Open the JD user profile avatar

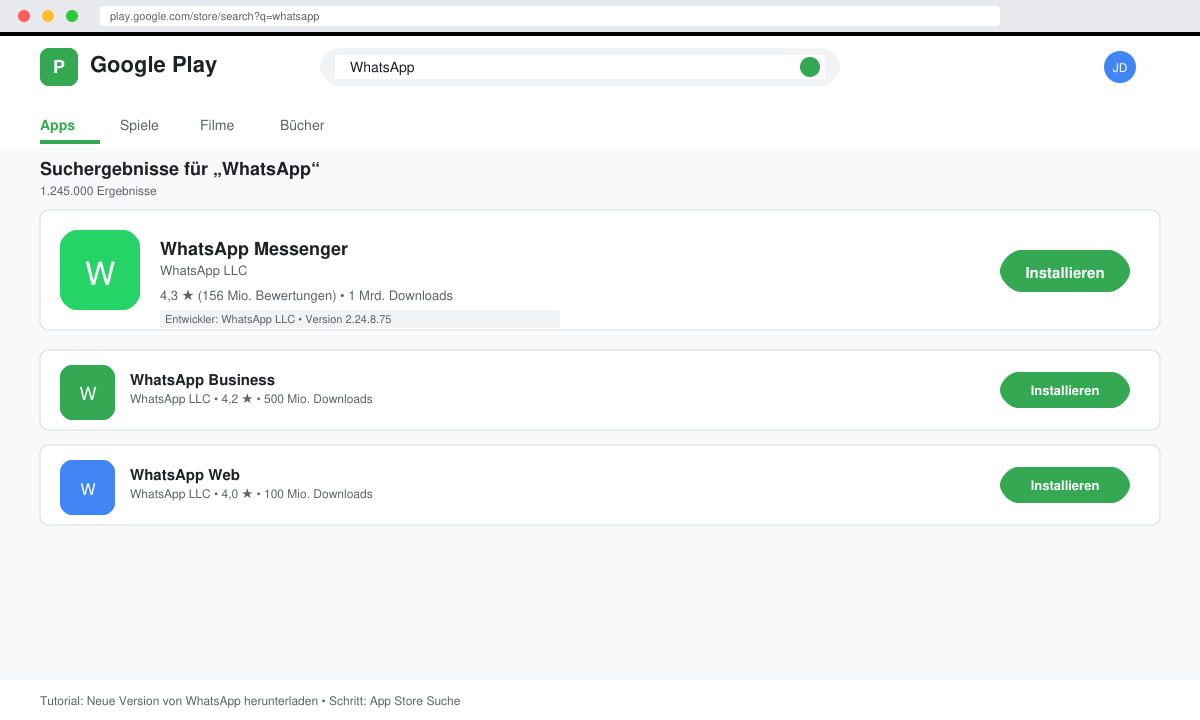1120,67
